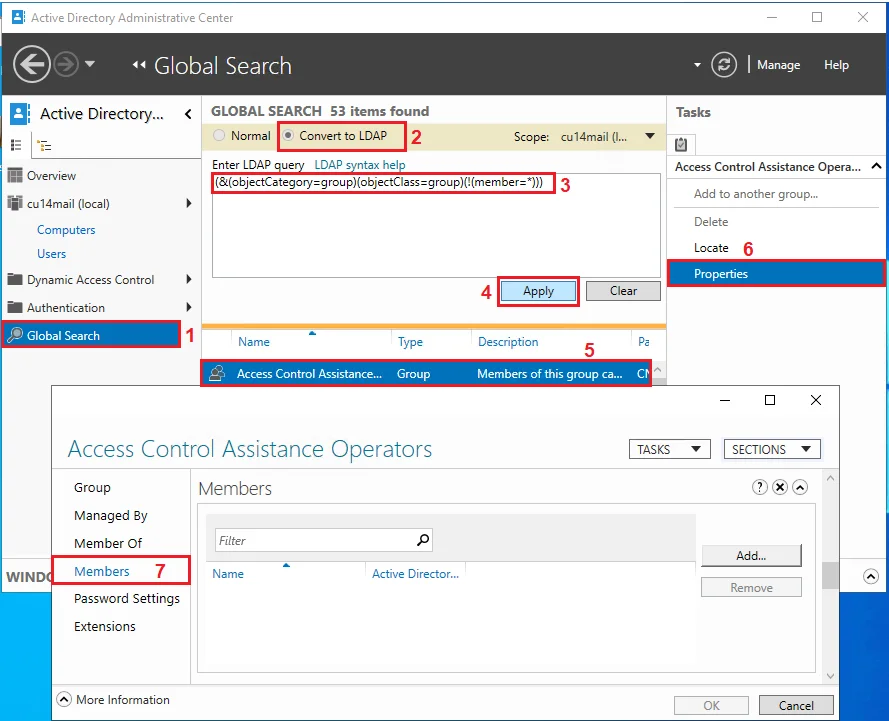Select the Convert to LDAP radio button

point(288,136)
